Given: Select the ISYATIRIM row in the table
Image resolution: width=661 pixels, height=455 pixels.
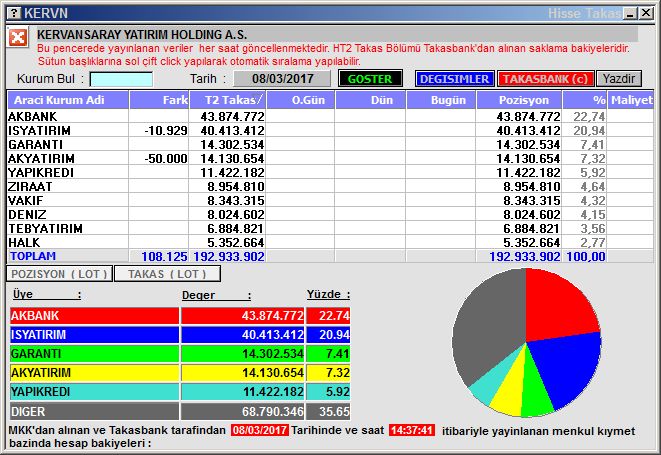Looking at the screenshot, I should click(330, 130).
